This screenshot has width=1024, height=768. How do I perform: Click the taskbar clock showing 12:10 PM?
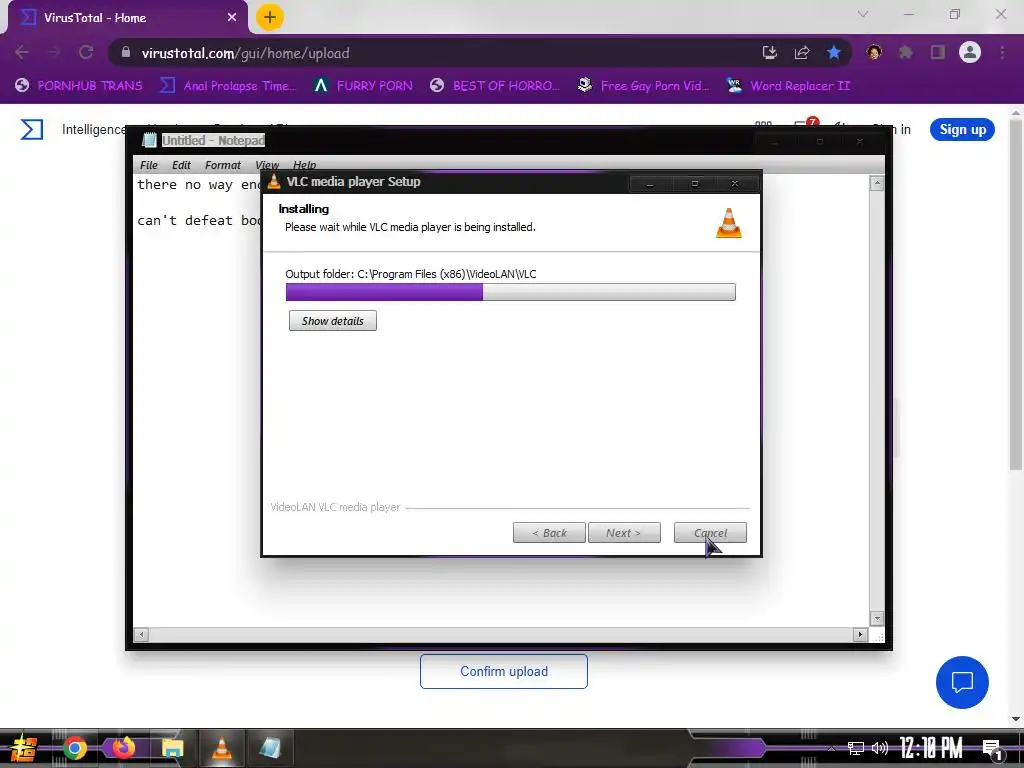point(931,748)
